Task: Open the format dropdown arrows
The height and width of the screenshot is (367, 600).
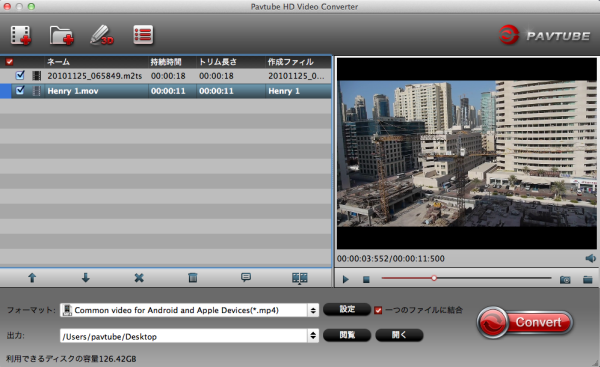Action: [x=313, y=310]
